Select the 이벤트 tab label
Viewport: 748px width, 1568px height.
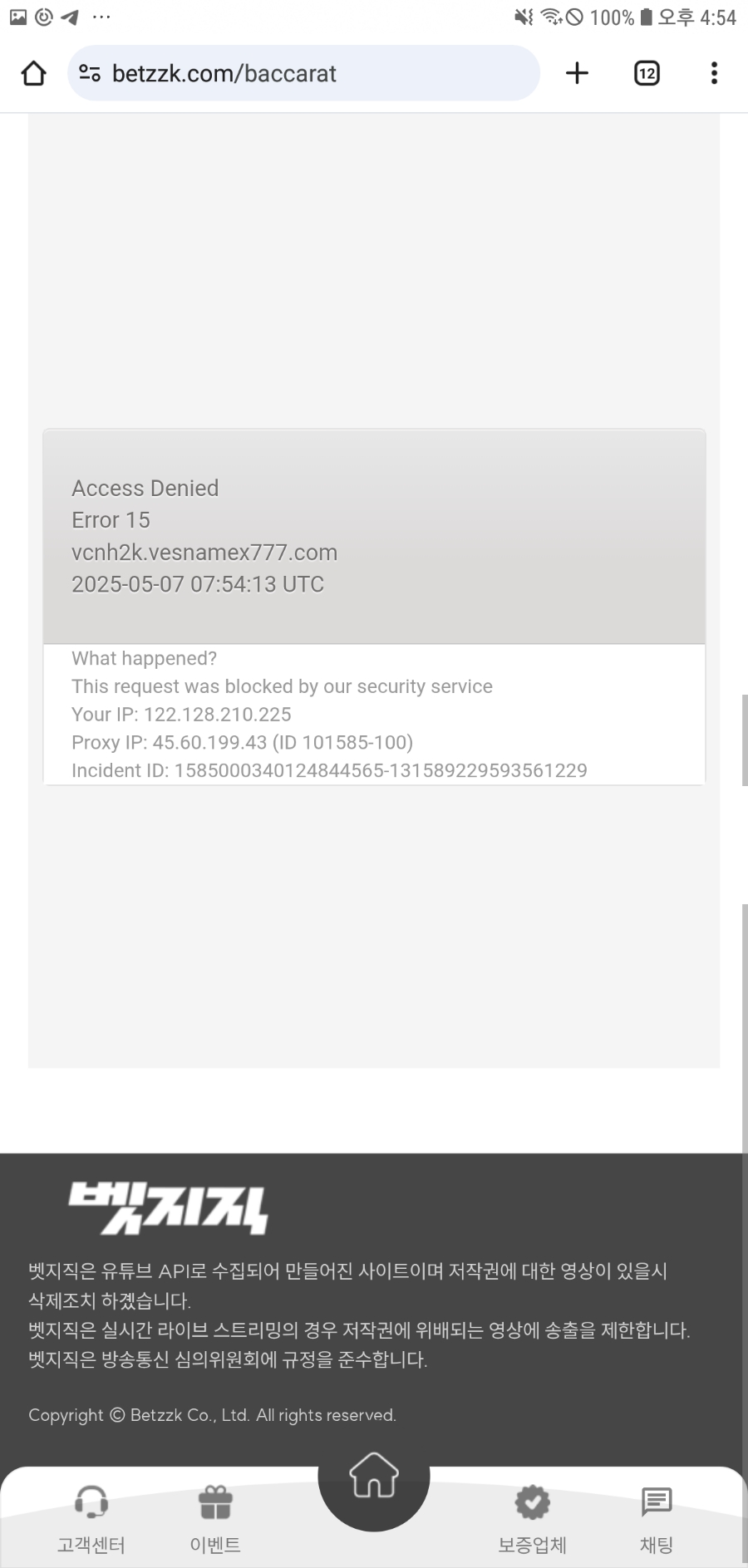[215, 1545]
